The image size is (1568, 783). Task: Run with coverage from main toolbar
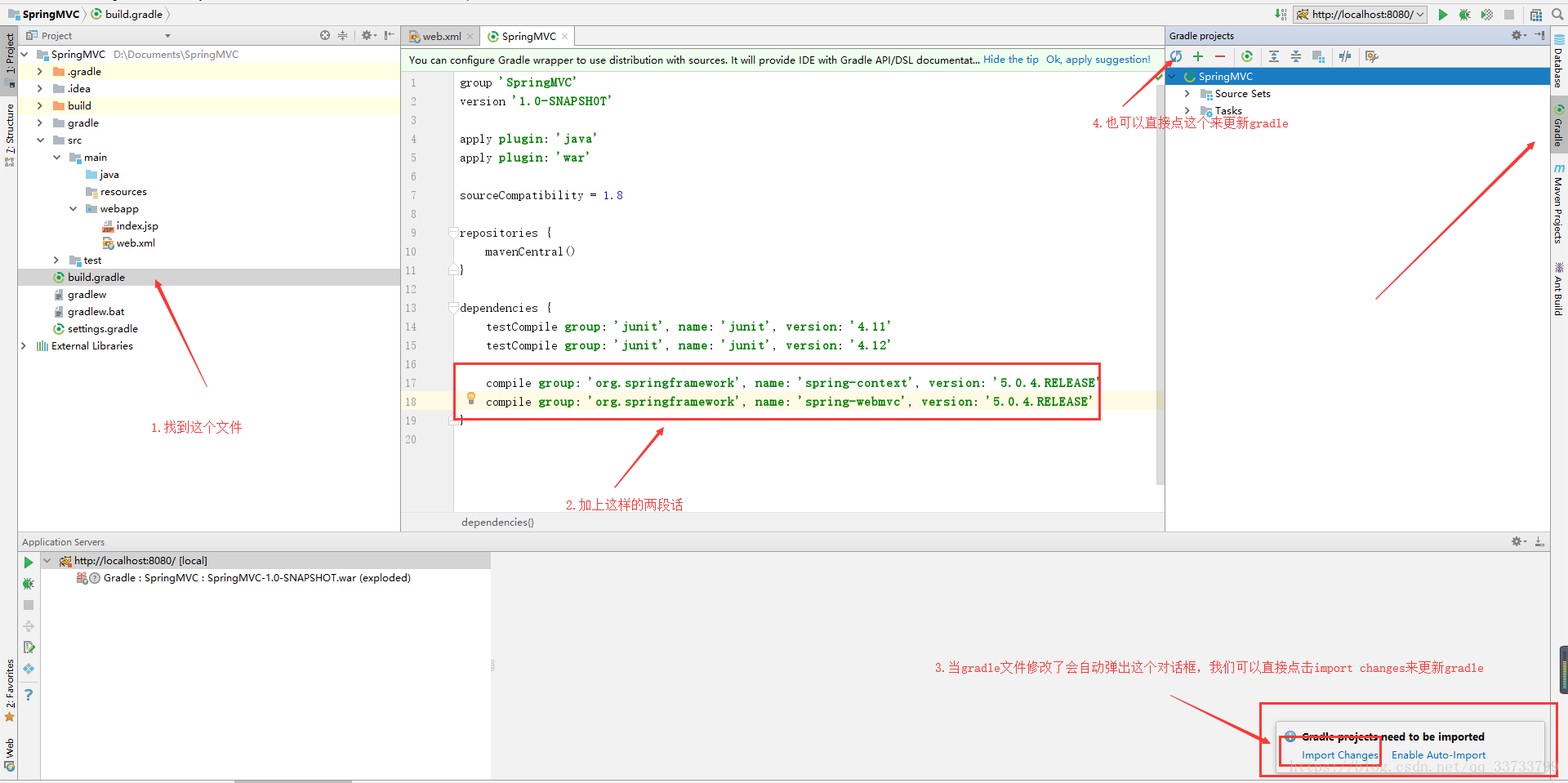tap(1487, 15)
